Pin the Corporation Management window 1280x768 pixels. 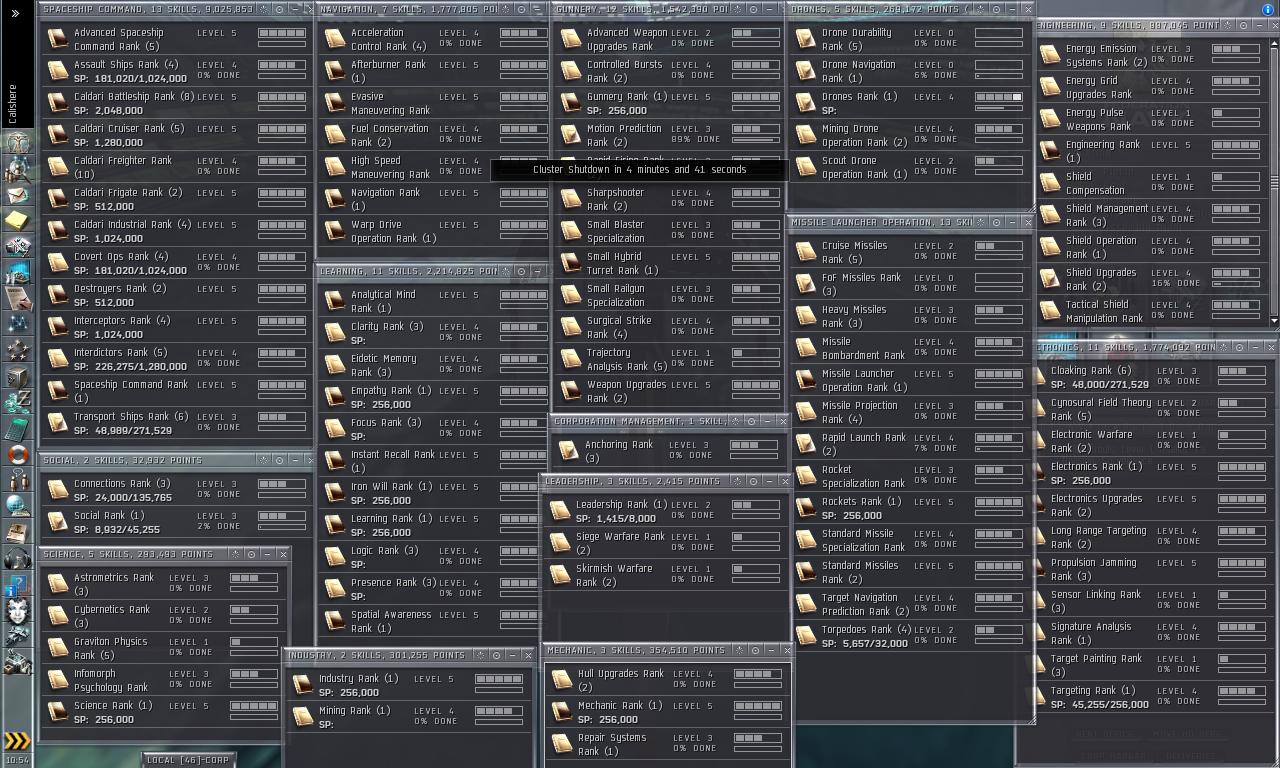735,421
